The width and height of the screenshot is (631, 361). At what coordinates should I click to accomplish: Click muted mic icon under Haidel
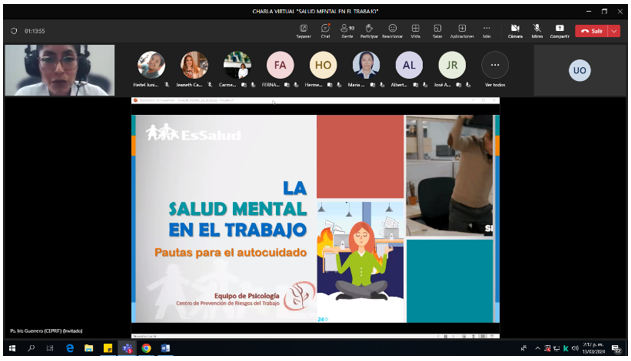(x=167, y=85)
